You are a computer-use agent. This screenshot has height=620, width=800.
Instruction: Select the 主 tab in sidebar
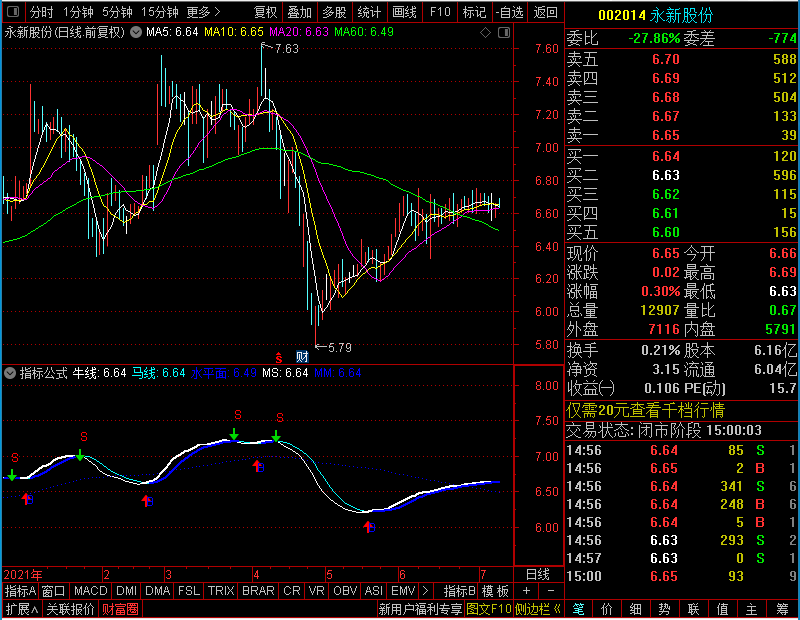pos(752,609)
